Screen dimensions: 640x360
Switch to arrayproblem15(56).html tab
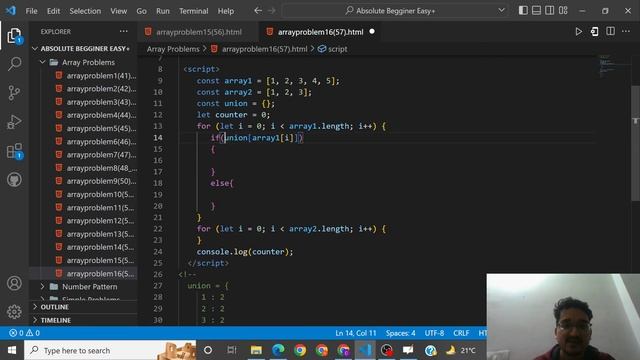tap(198, 32)
